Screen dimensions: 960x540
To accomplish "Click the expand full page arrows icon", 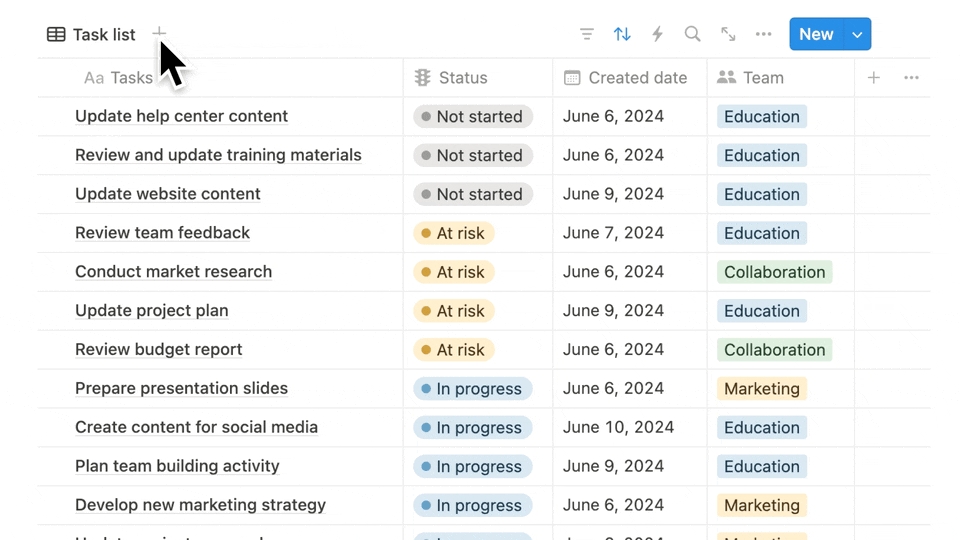I will click(x=728, y=34).
